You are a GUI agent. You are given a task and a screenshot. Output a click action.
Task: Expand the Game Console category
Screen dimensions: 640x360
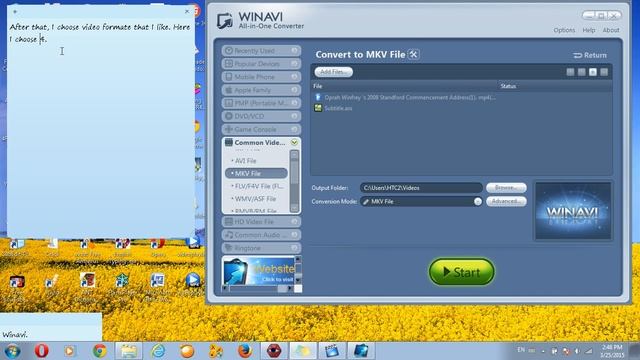tap(261, 129)
